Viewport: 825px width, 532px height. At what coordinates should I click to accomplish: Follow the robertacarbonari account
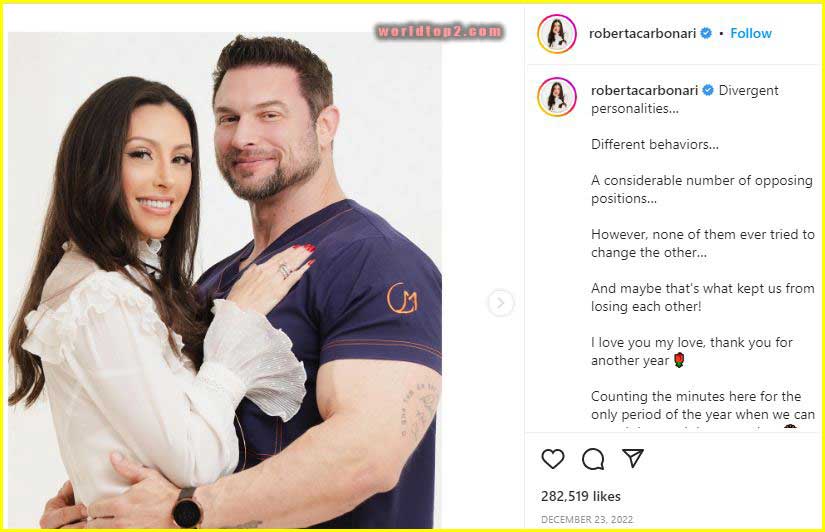(751, 33)
